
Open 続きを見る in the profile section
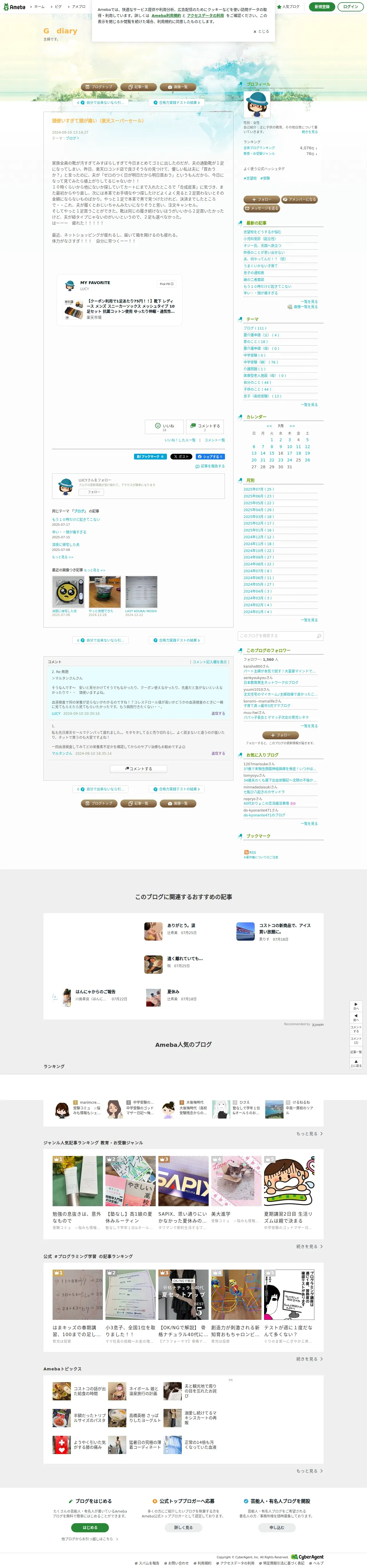click(310, 132)
